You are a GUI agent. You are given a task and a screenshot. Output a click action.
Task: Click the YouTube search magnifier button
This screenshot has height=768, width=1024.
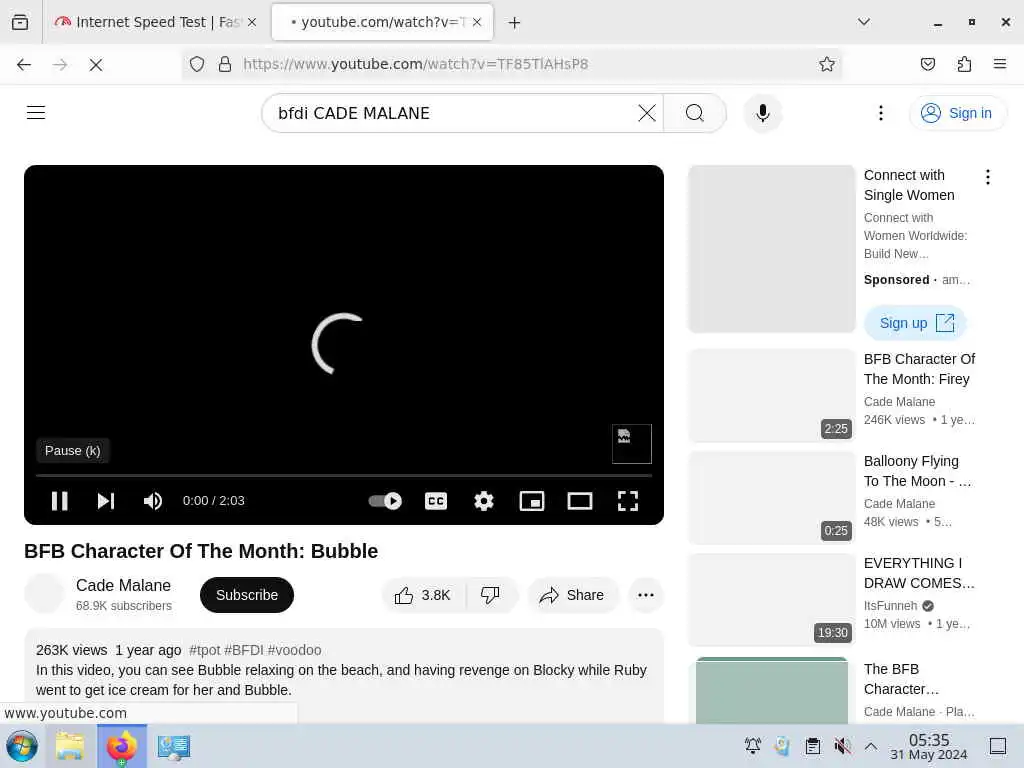click(x=695, y=113)
